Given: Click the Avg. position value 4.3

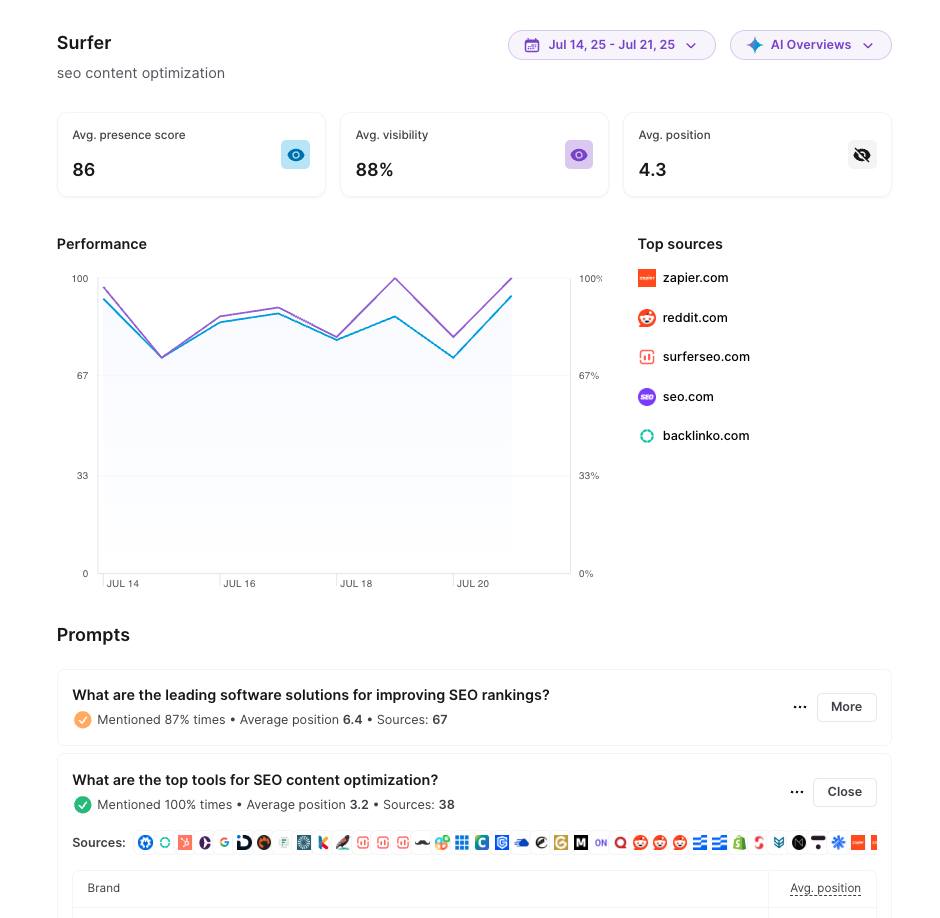Looking at the screenshot, I should pos(652,170).
